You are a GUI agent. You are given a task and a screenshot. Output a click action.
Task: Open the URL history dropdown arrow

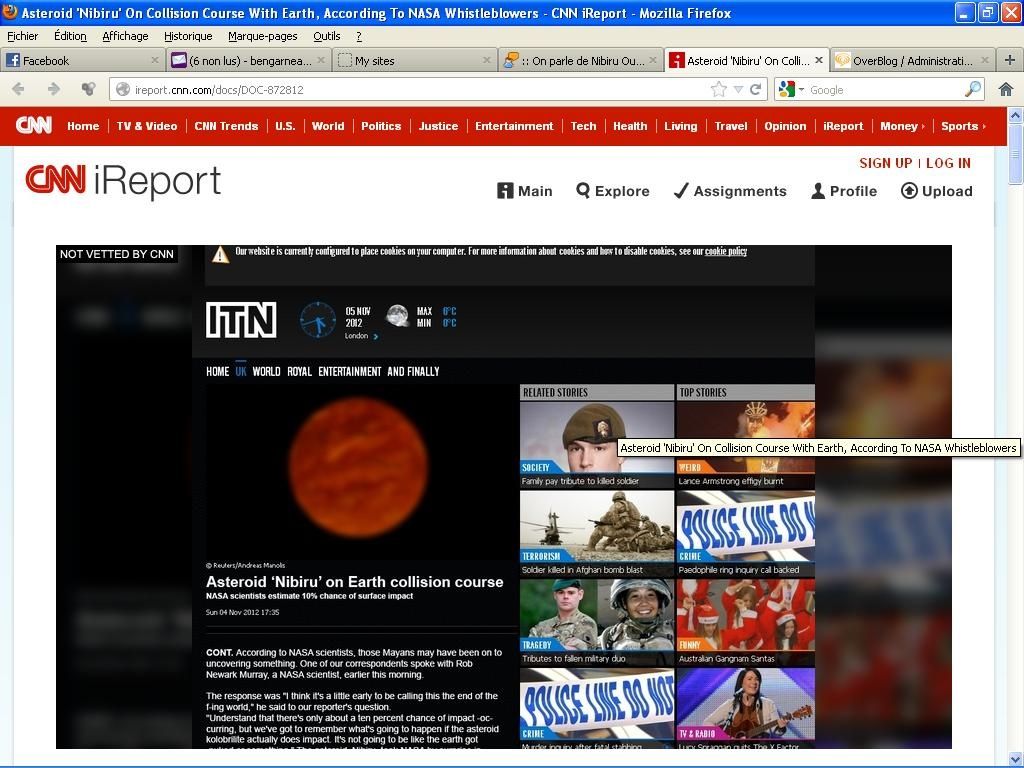point(738,89)
